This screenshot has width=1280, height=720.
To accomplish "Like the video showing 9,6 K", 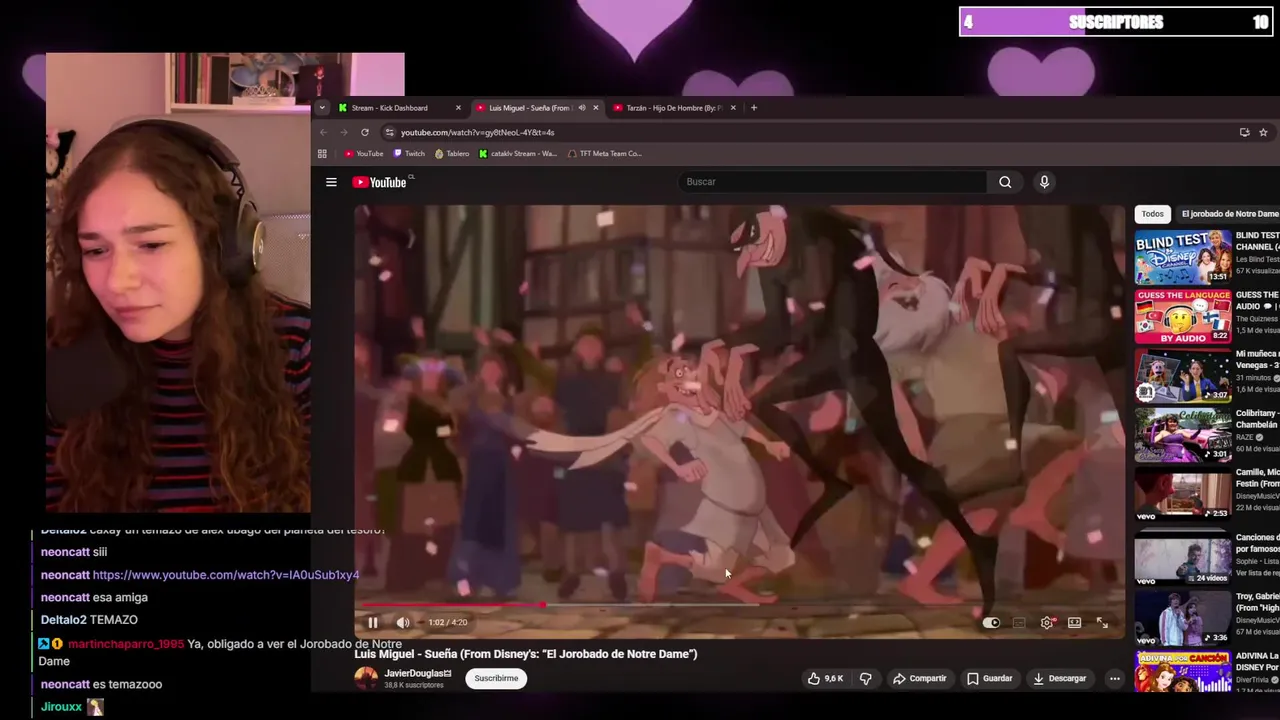I will point(826,678).
